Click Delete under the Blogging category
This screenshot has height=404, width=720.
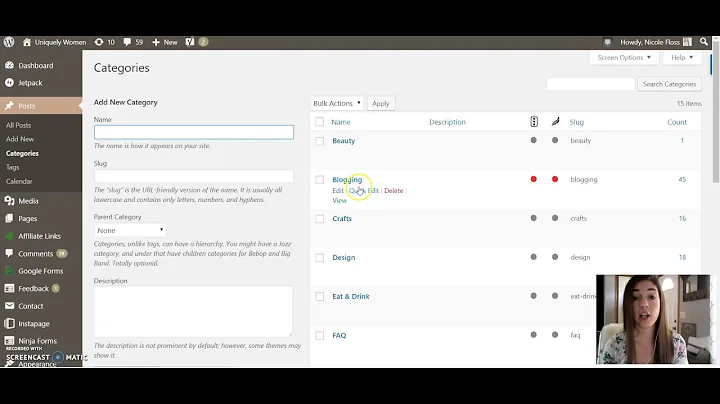click(x=394, y=190)
